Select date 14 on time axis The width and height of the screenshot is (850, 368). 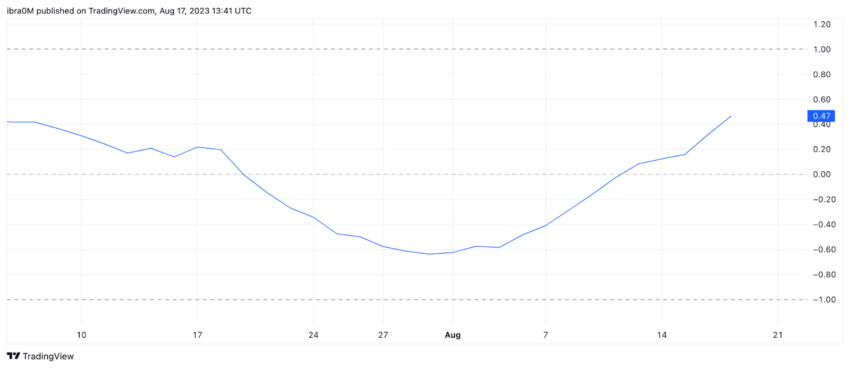661,335
